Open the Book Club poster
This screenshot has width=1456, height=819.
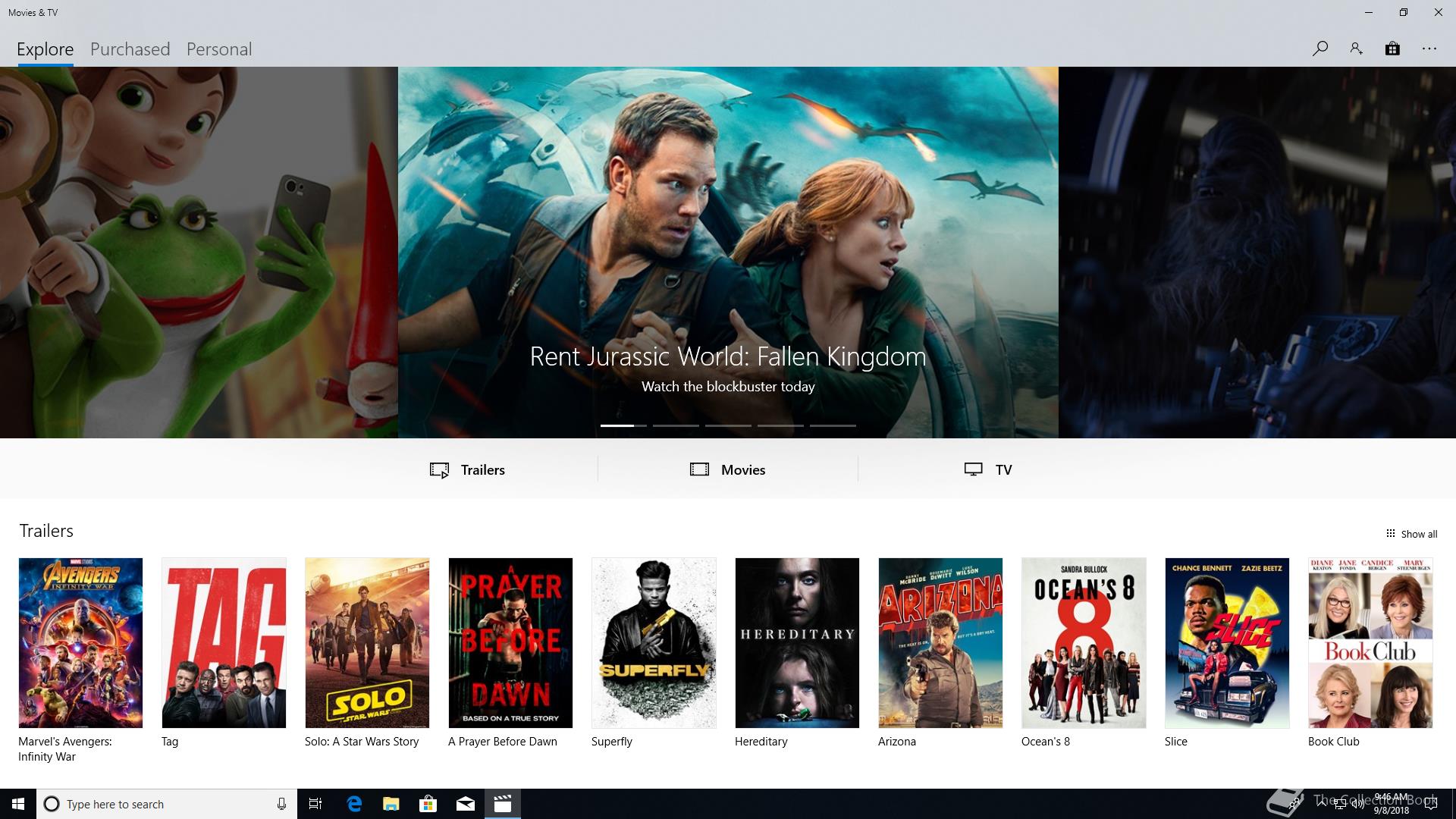click(1370, 643)
